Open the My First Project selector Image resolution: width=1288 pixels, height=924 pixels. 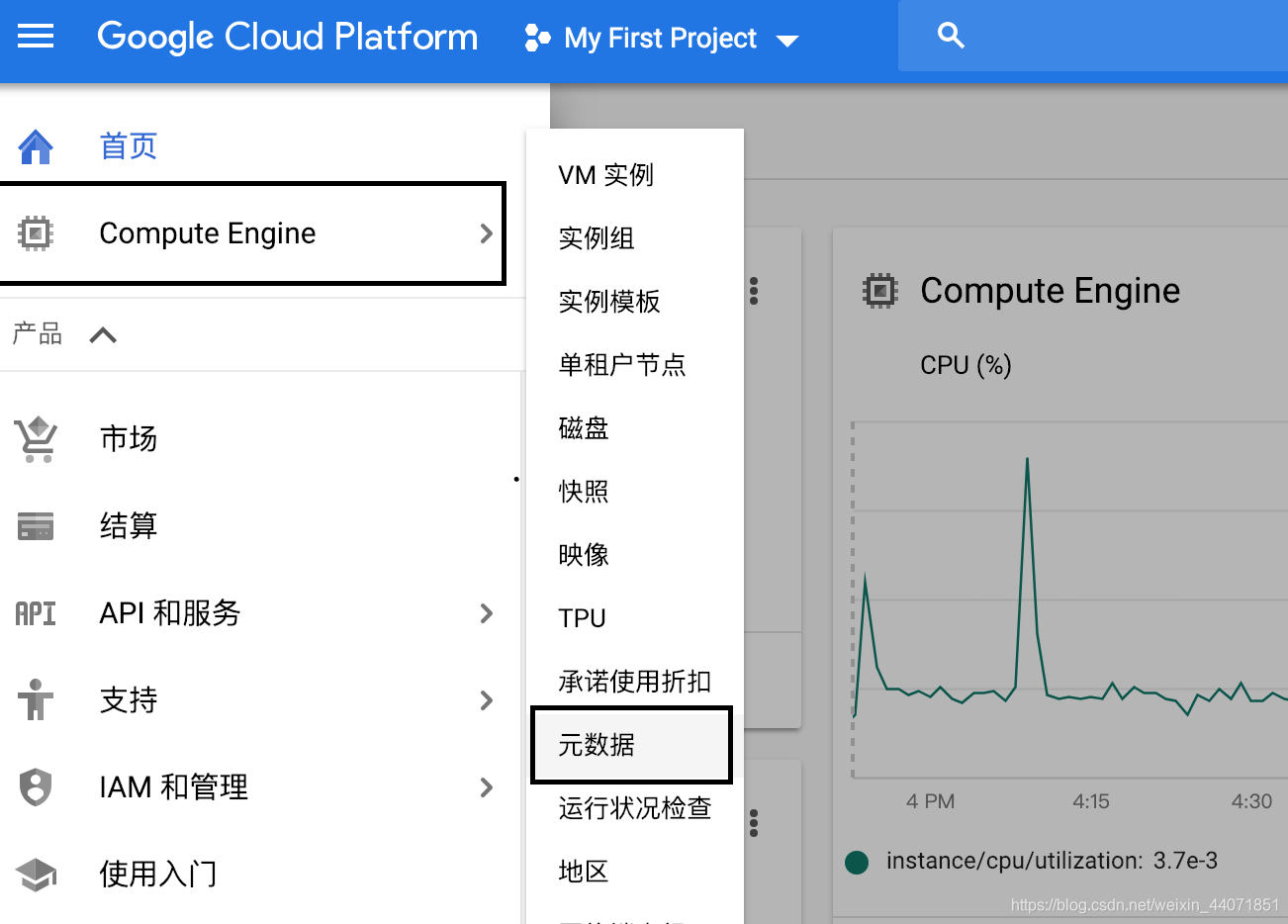[x=661, y=38]
